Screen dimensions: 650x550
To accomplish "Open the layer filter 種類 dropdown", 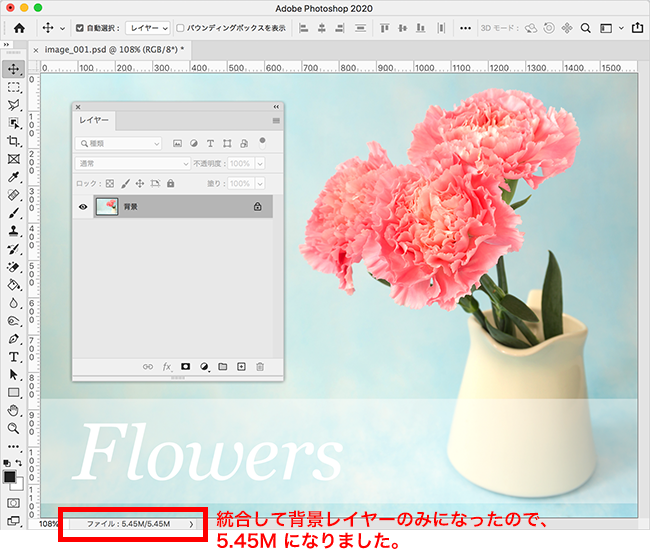I will (118, 143).
